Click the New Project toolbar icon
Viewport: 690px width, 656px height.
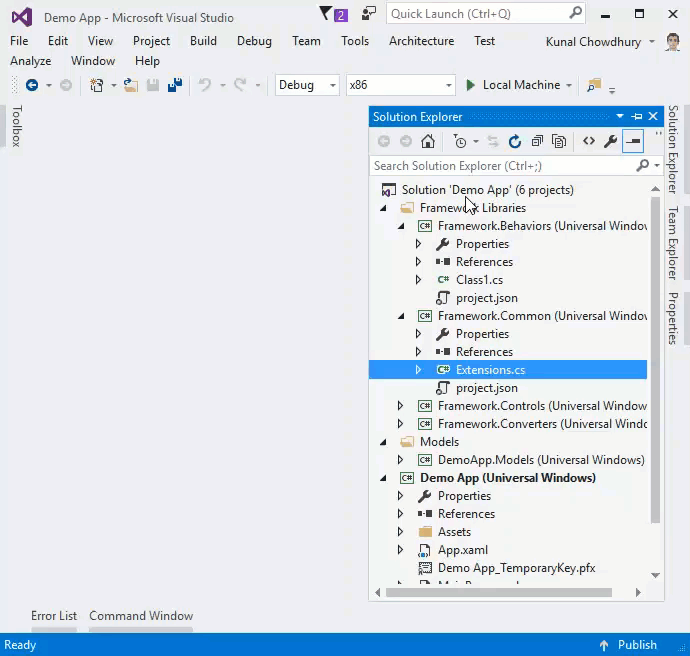pyautogui.click(x=96, y=85)
